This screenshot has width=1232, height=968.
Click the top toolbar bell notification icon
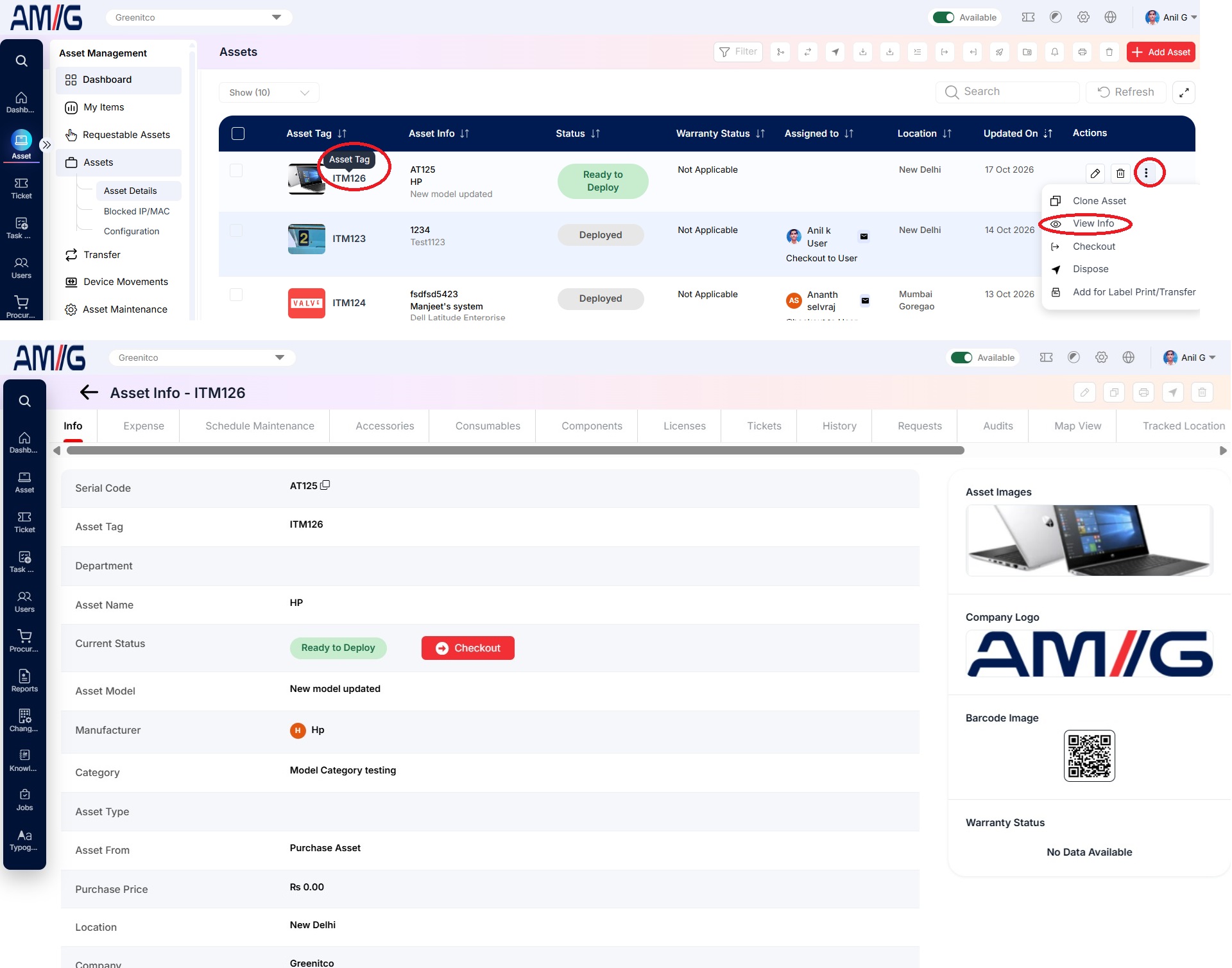tap(1055, 52)
